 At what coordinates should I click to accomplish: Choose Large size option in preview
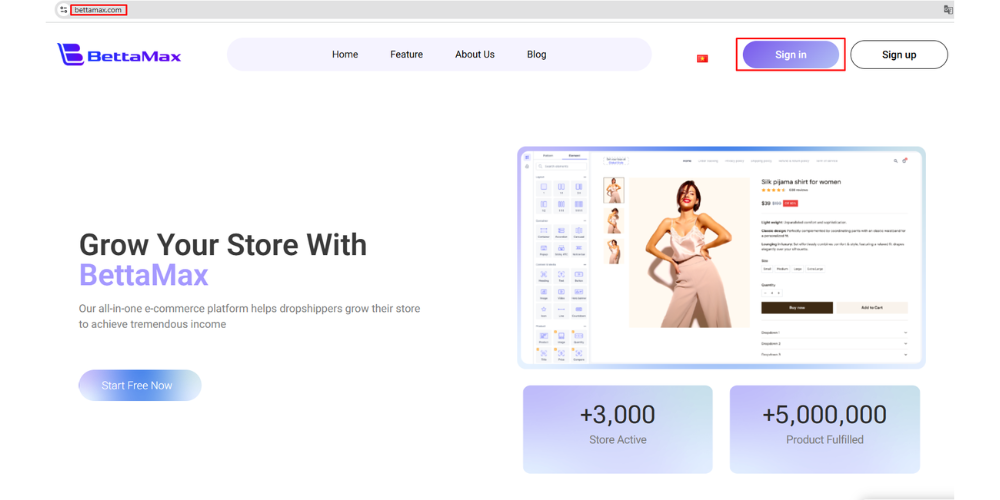tap(798, 269)
